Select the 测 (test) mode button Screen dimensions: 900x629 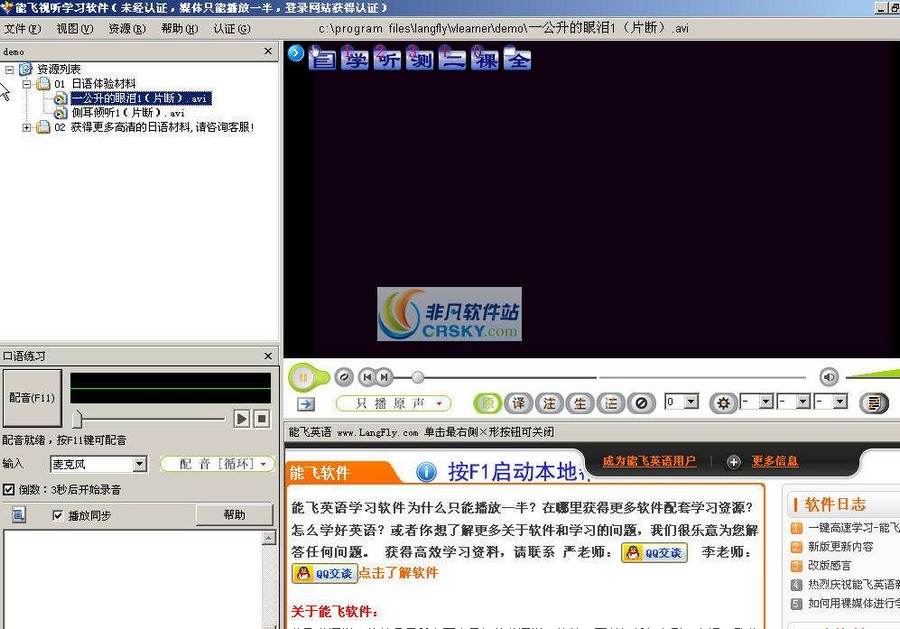coord(420,59)
